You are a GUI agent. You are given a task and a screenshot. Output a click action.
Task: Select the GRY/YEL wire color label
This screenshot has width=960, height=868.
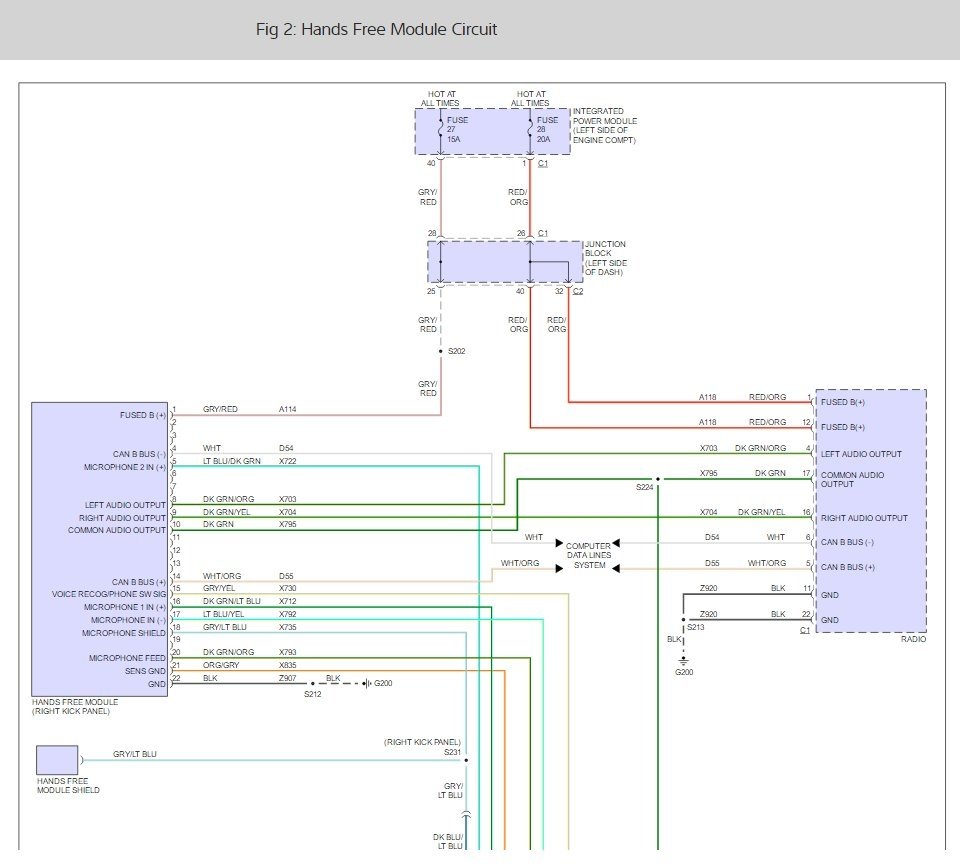[x=219, y=588]
